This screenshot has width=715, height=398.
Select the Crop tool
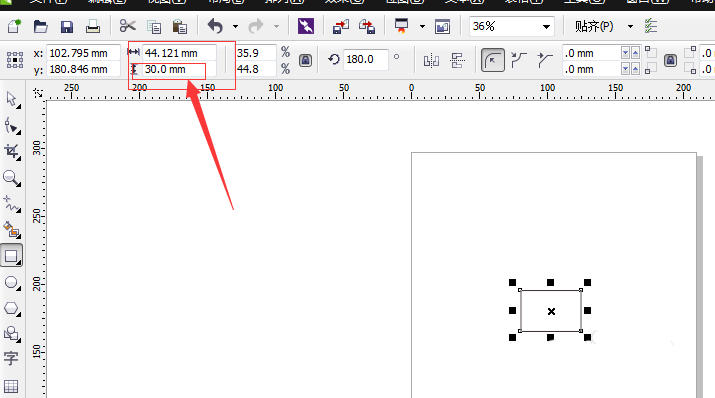click(x=12, y=152)
